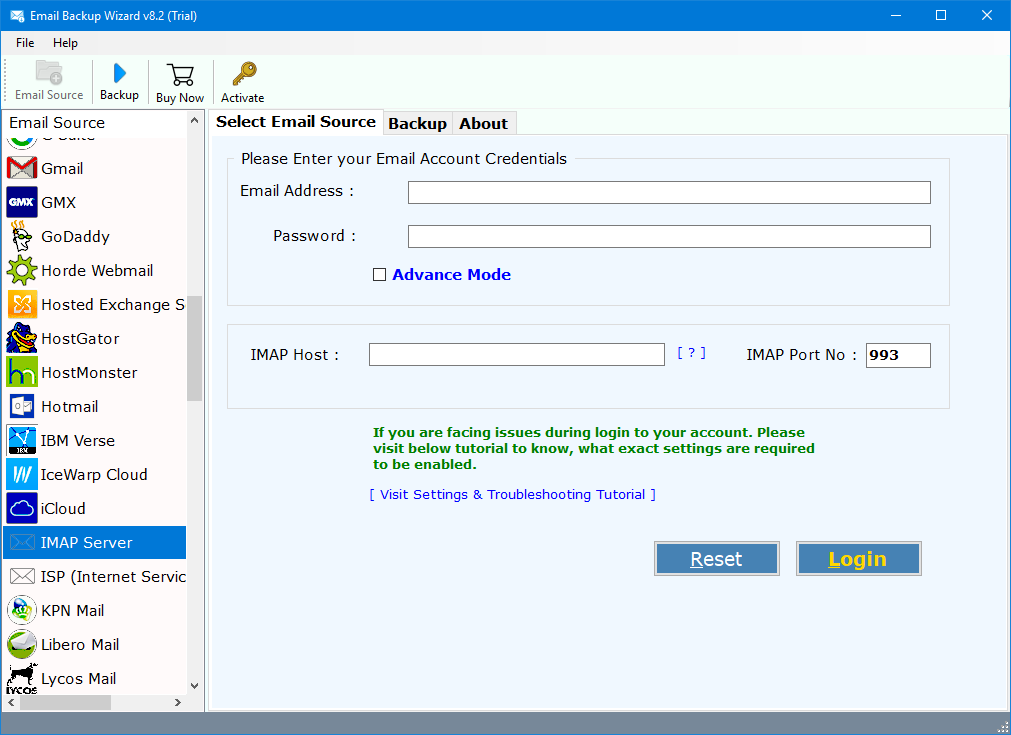Choose the KPN Mail icon

(x=22, y=611)
